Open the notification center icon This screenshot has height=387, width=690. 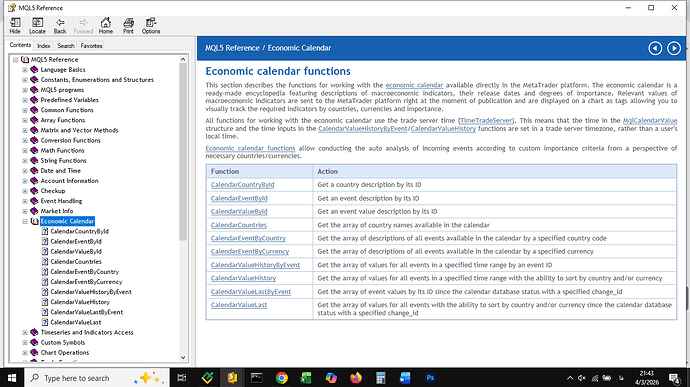[x=674, y=378]
